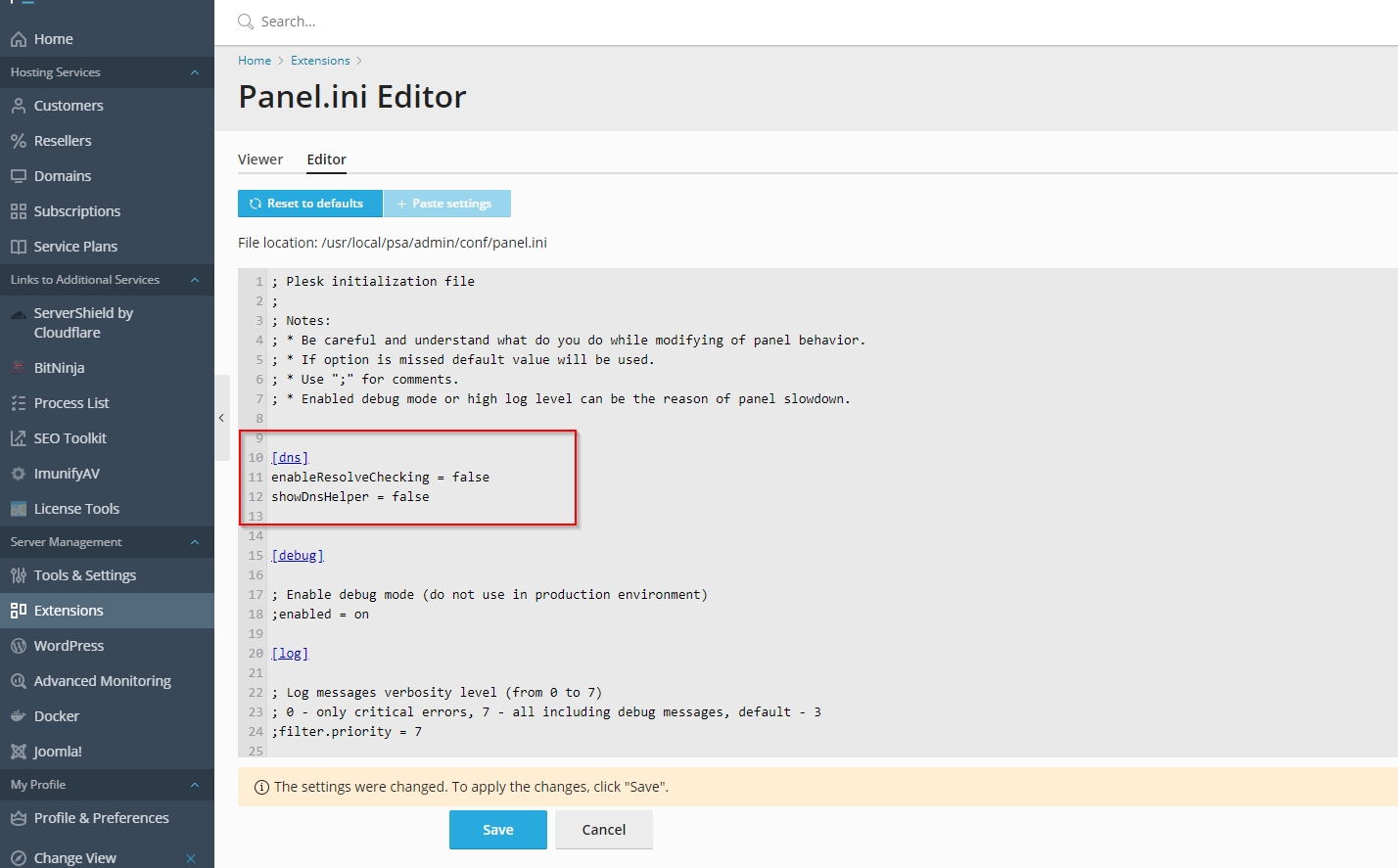Close the Change View option
This screenshot has width=1398, height=868.
(191, 858)
